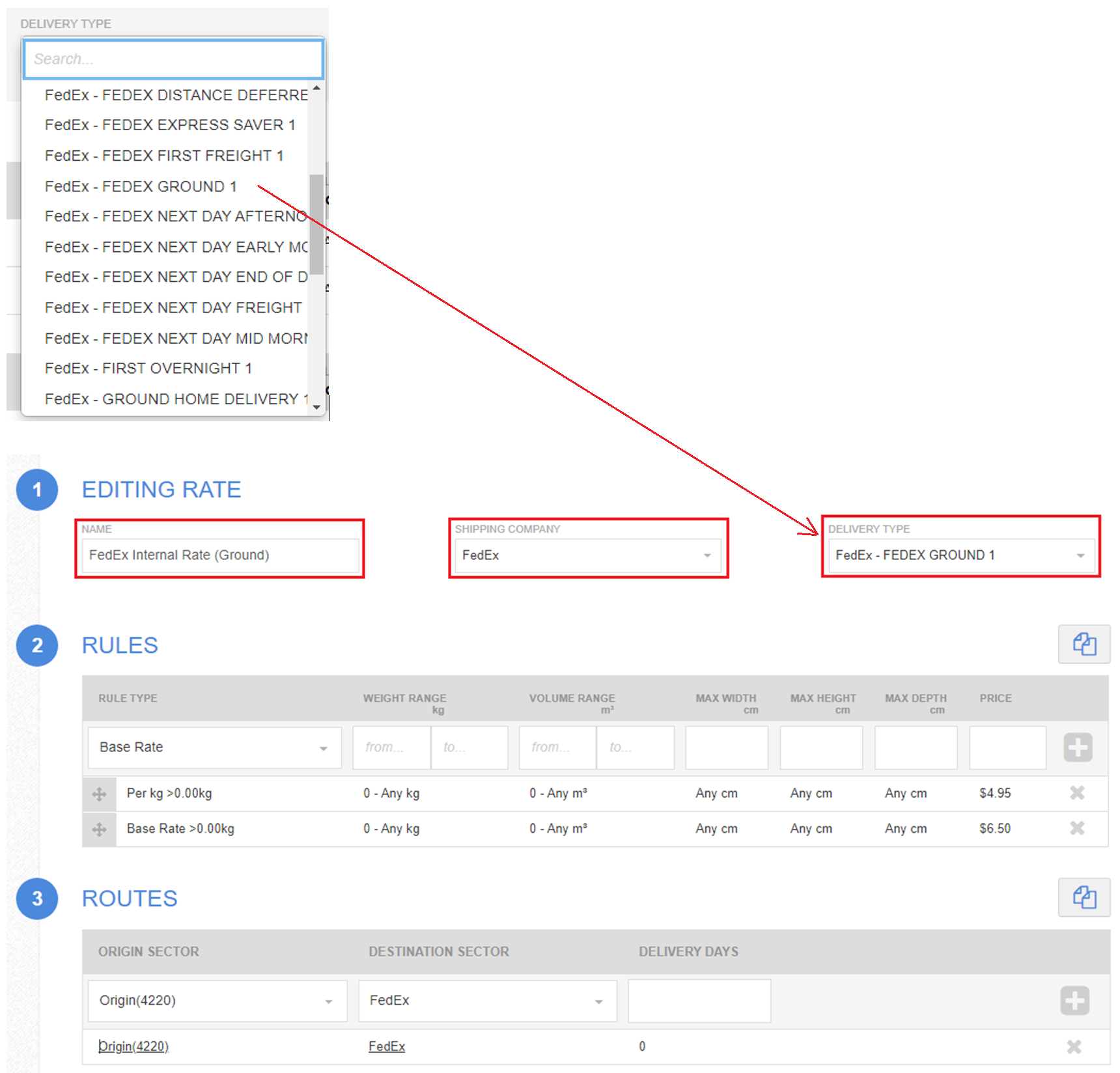This screenshot has width=1120, height=1073.
Task: Pick FedEx - FEDEX NEXT DAY END OF DAY
Action: (x=176, y=277)
